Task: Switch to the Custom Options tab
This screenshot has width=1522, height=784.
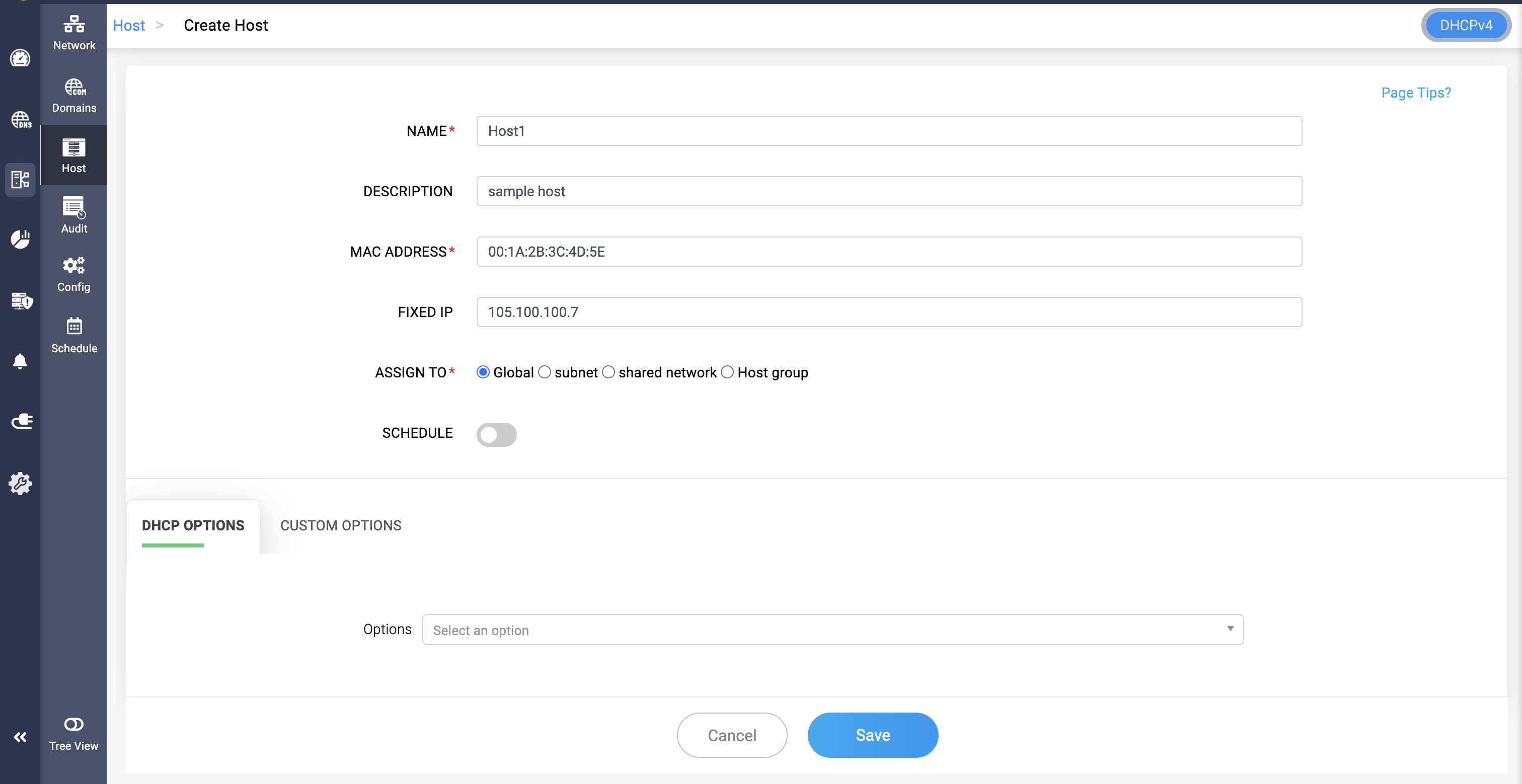Action: (340, 525)
